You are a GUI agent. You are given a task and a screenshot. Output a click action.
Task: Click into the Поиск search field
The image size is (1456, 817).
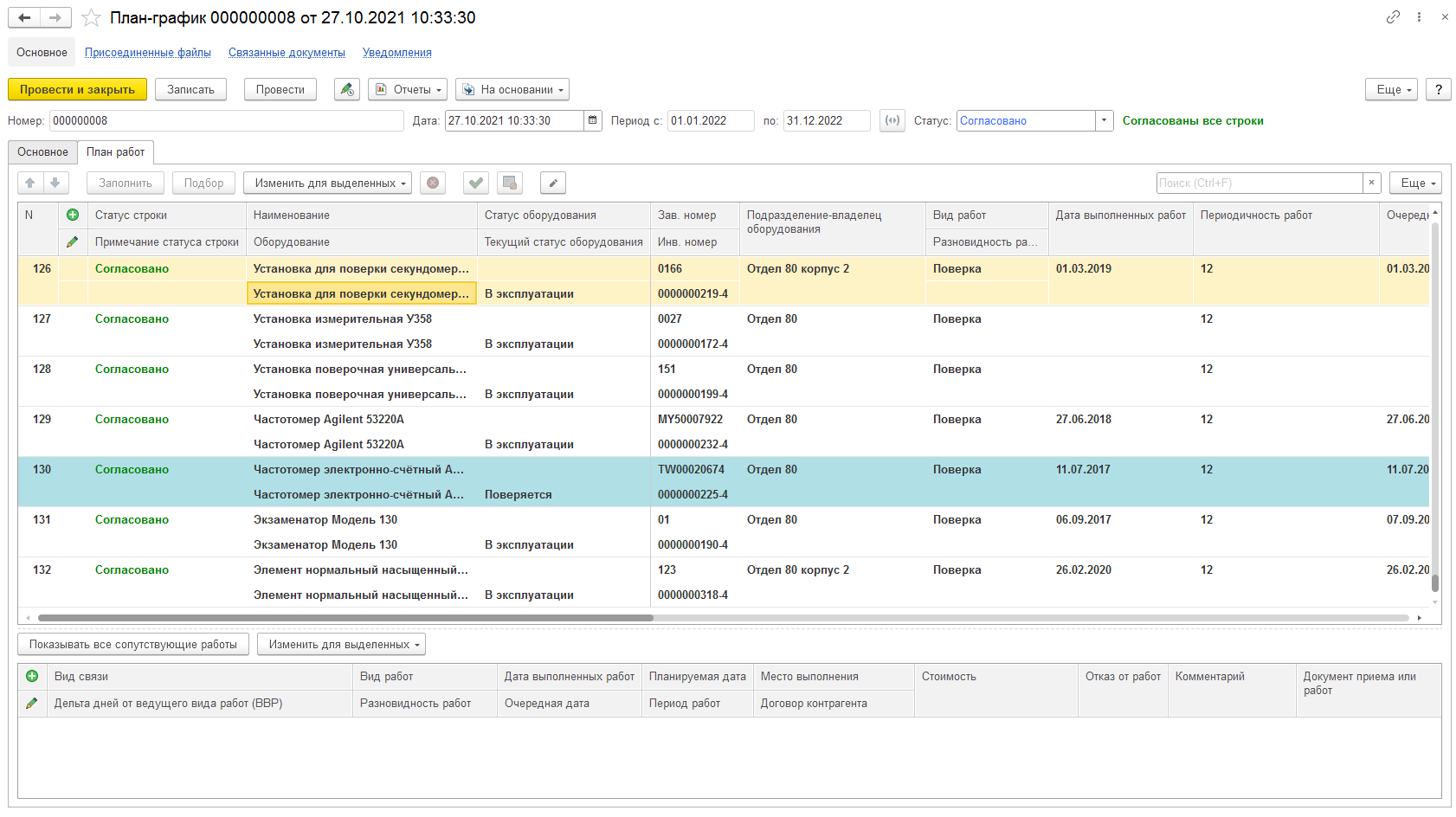point(1259,183)
